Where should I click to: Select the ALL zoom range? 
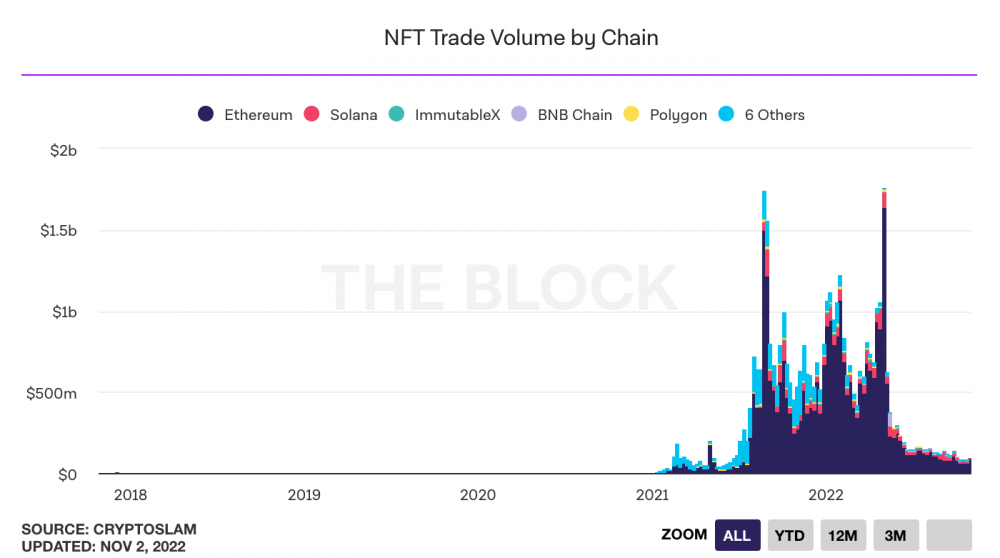(737, 535)
